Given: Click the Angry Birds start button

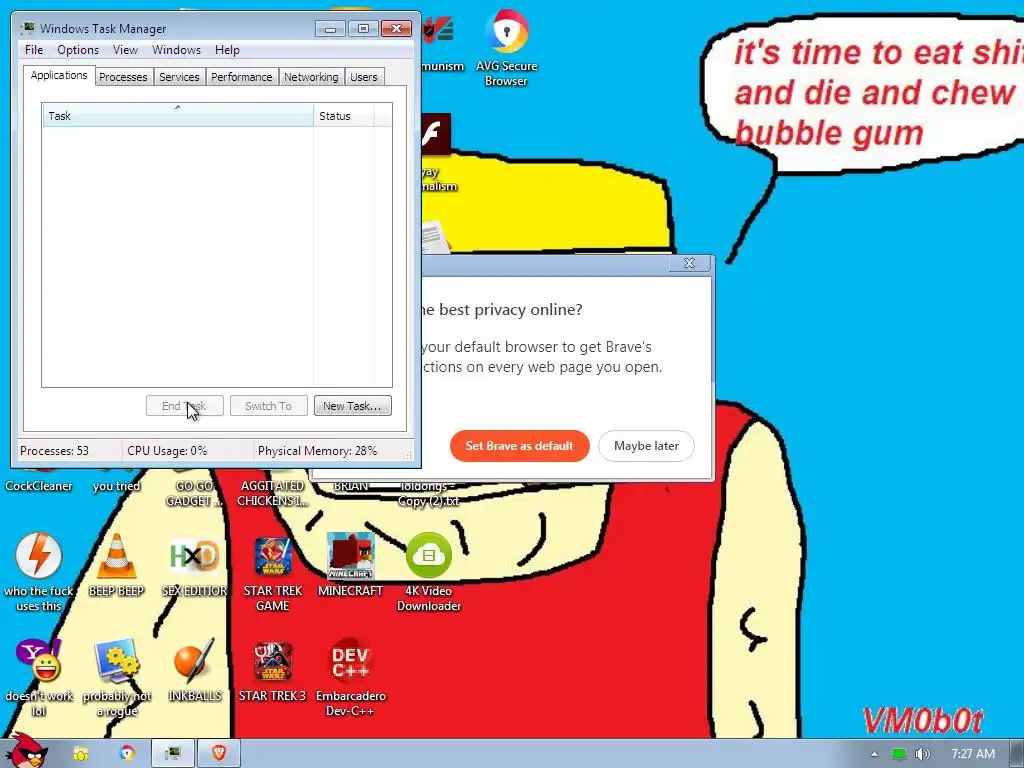Looking at the screenshot, I should tap(26, 751).
